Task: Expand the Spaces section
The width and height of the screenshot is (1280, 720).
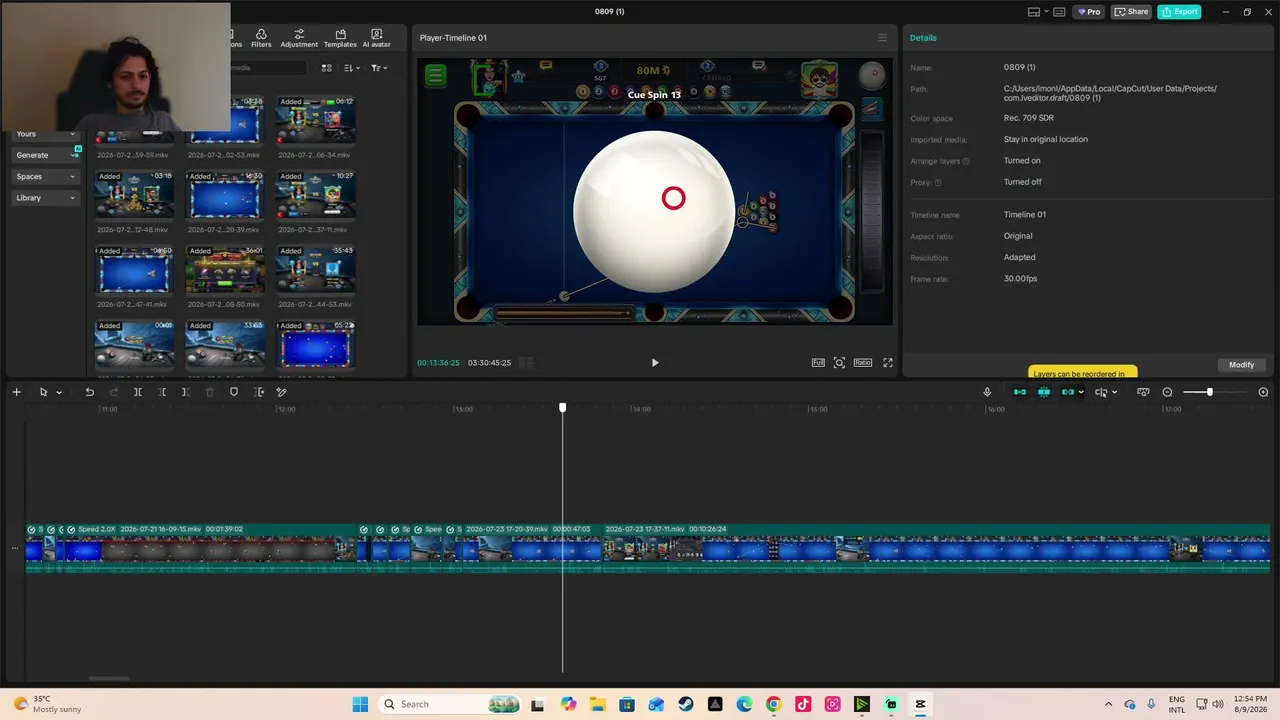Action: [x=45, y=176]
